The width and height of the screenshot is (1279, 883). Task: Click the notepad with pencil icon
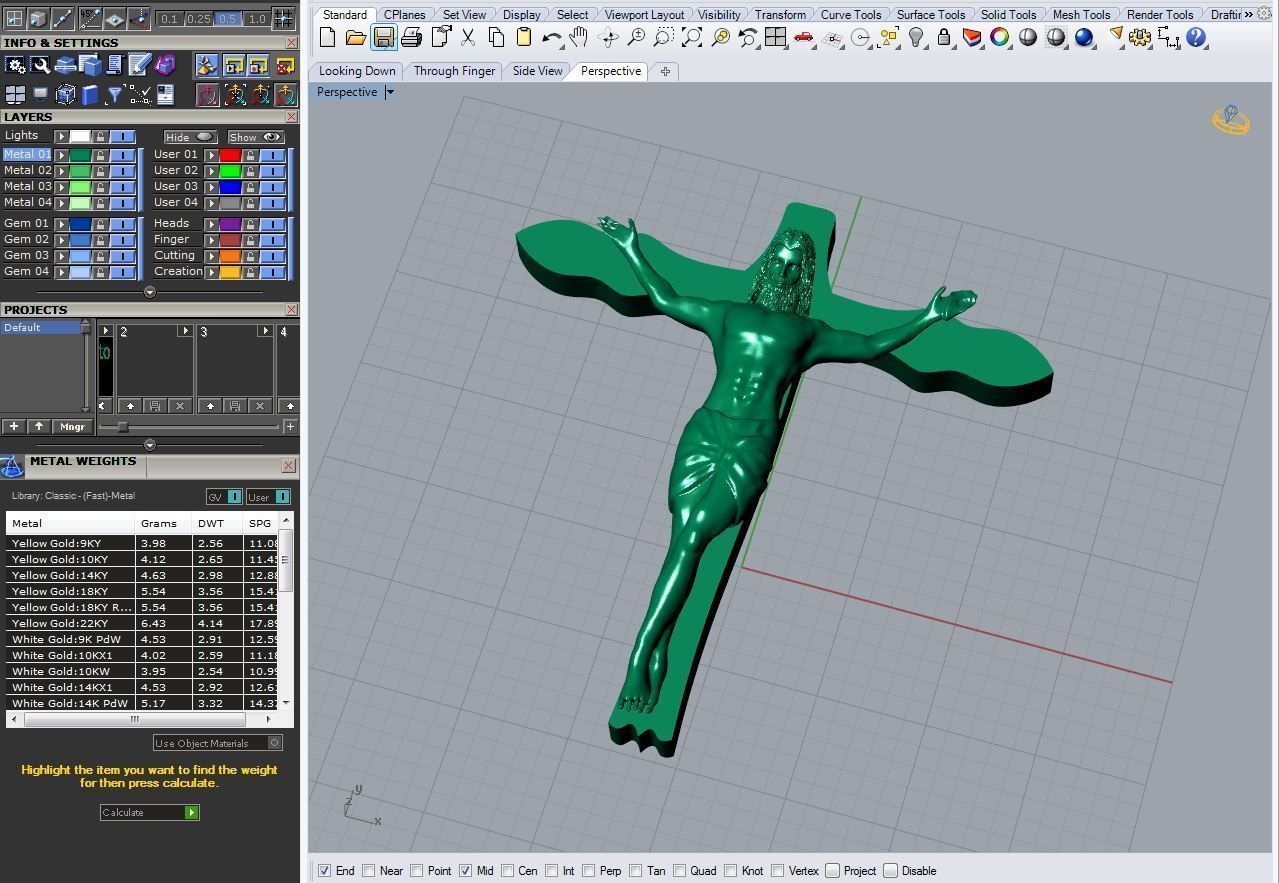[x=140, y=66]
